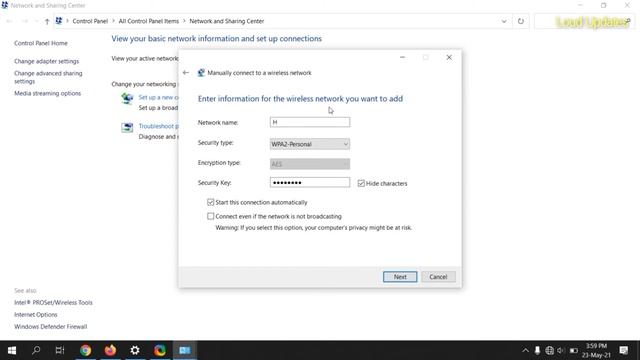
Task: Refresh the Network and Sharing Center view
Action: (520, 21)
